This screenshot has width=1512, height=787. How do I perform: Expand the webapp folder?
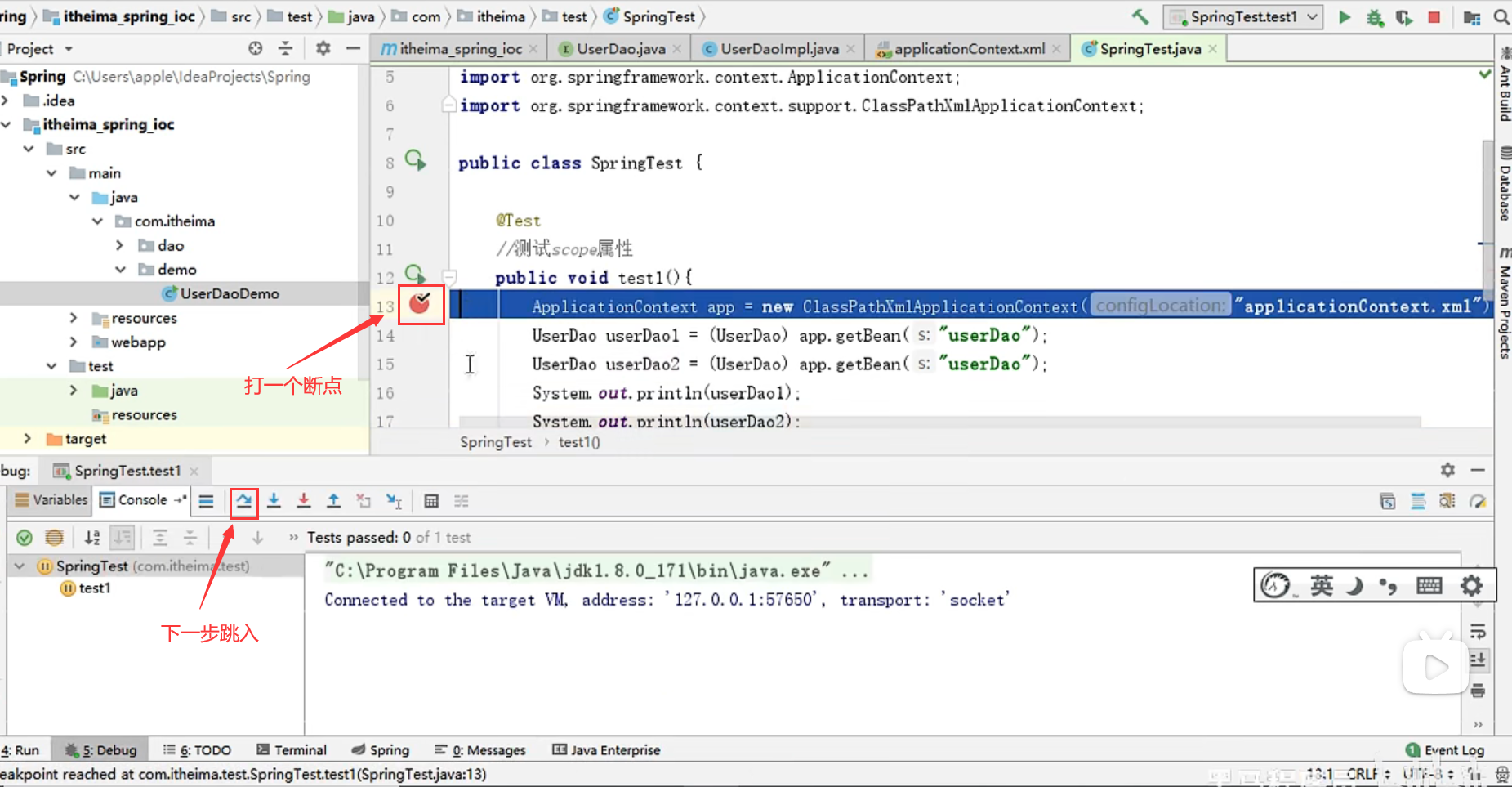pos(74,342)
